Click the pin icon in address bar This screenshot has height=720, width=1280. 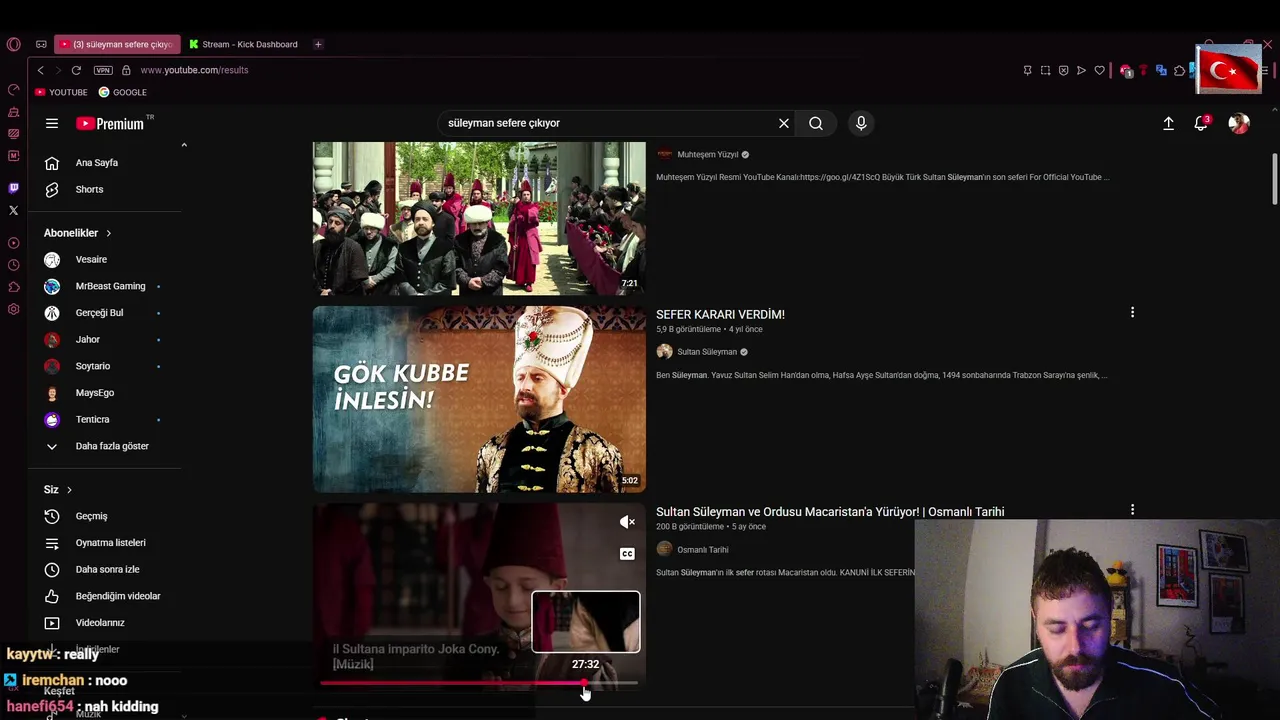pyautogui.click(x=1027, y=70)
